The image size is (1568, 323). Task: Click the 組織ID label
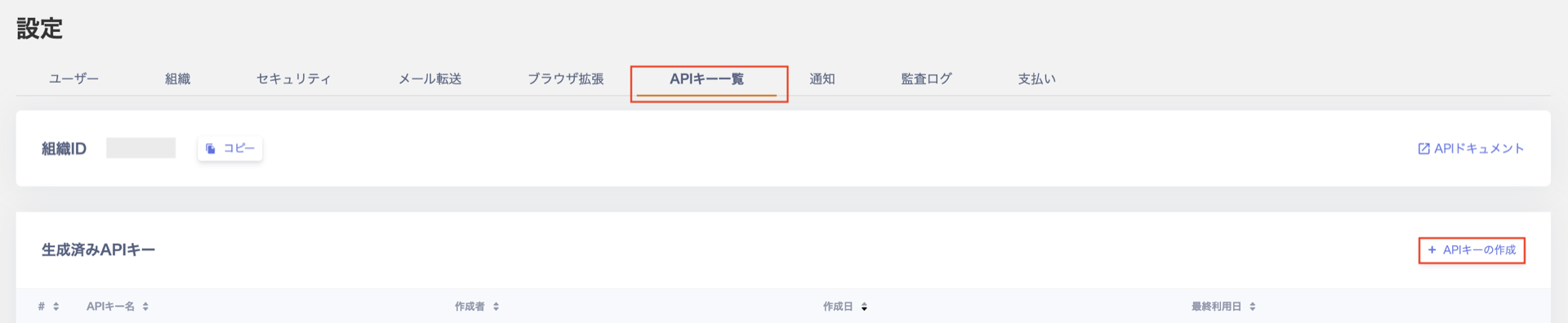[64, 148]
